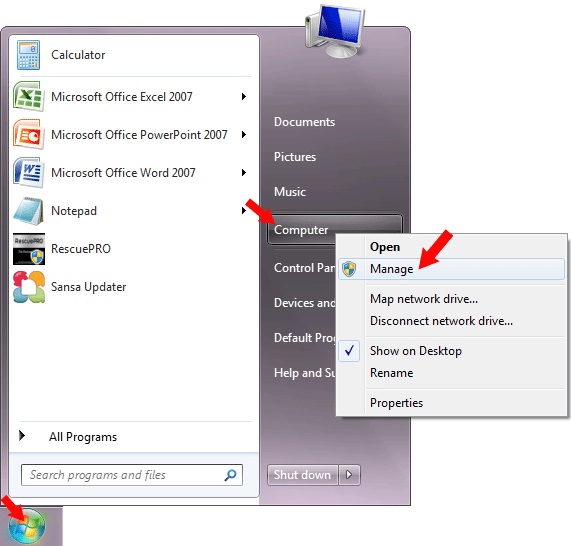The width and height of the screenshot is (571, 546).
Task: Click the computer picture atop Start menu
Action: (335, 31)
